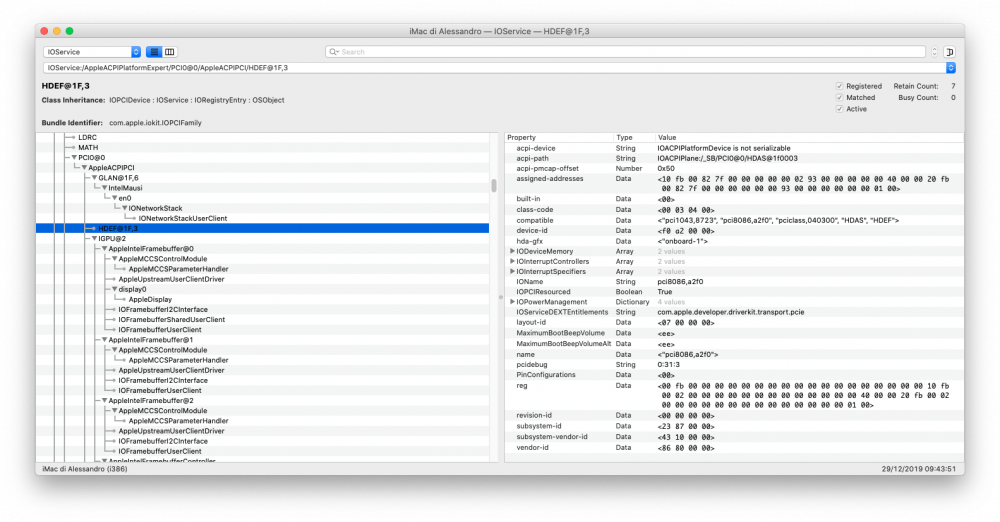
Task: Sort by the Property column header
Action: click(559, 137)
